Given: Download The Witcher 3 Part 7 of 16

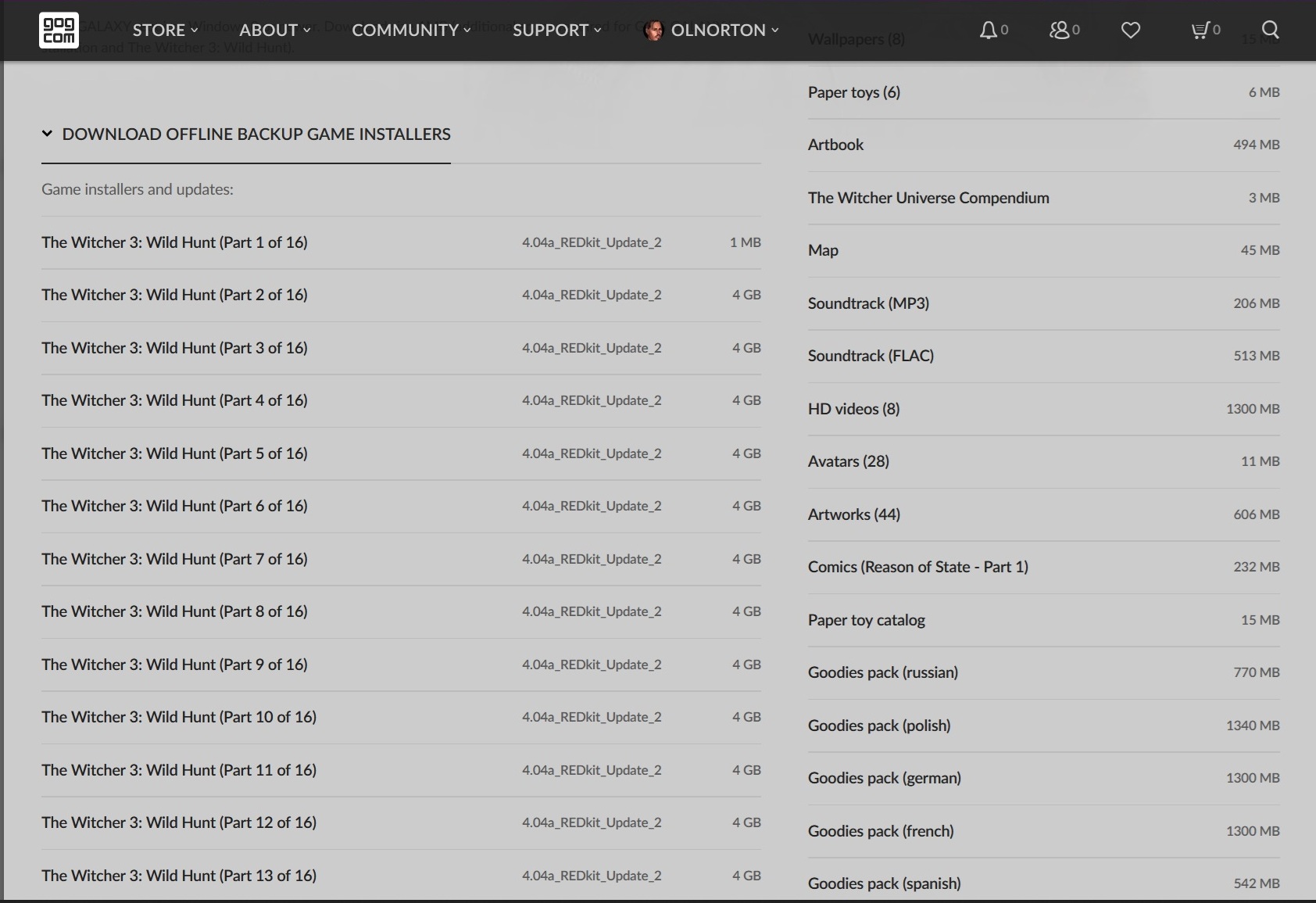Looking at the screenshot, I should (401, 559).
